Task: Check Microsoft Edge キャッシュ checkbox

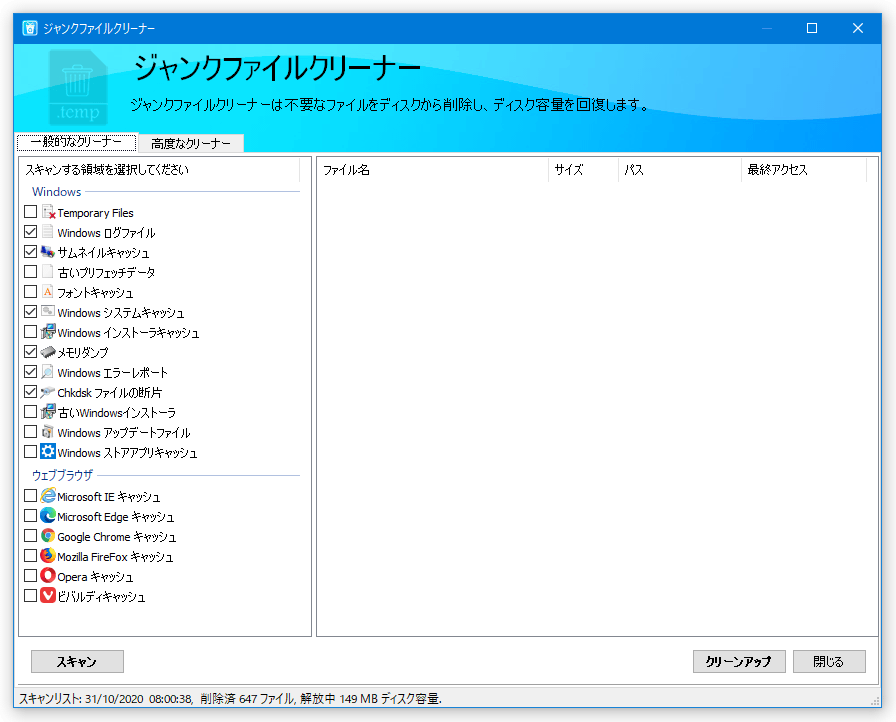Action: point(31,516)
